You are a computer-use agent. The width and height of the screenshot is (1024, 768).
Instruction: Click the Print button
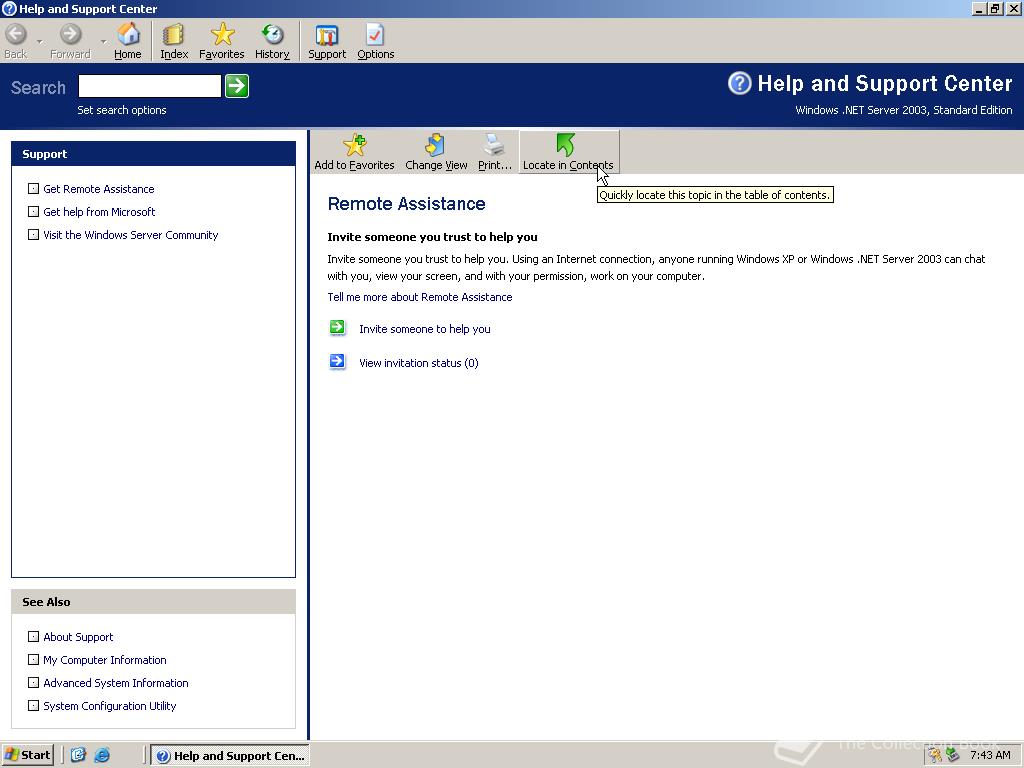[x=494, y=152]
